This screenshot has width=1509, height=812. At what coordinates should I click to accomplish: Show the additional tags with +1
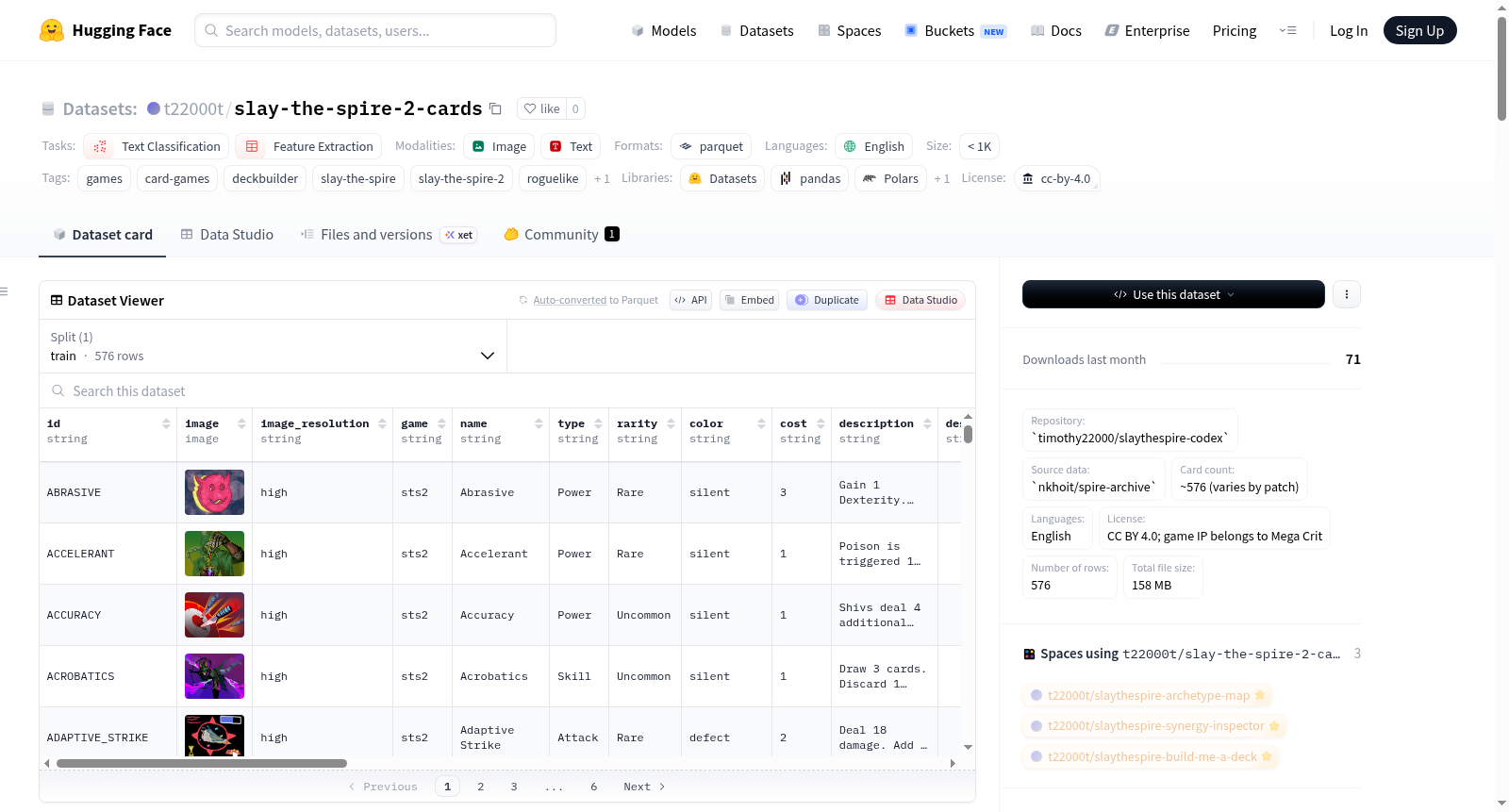602,178
